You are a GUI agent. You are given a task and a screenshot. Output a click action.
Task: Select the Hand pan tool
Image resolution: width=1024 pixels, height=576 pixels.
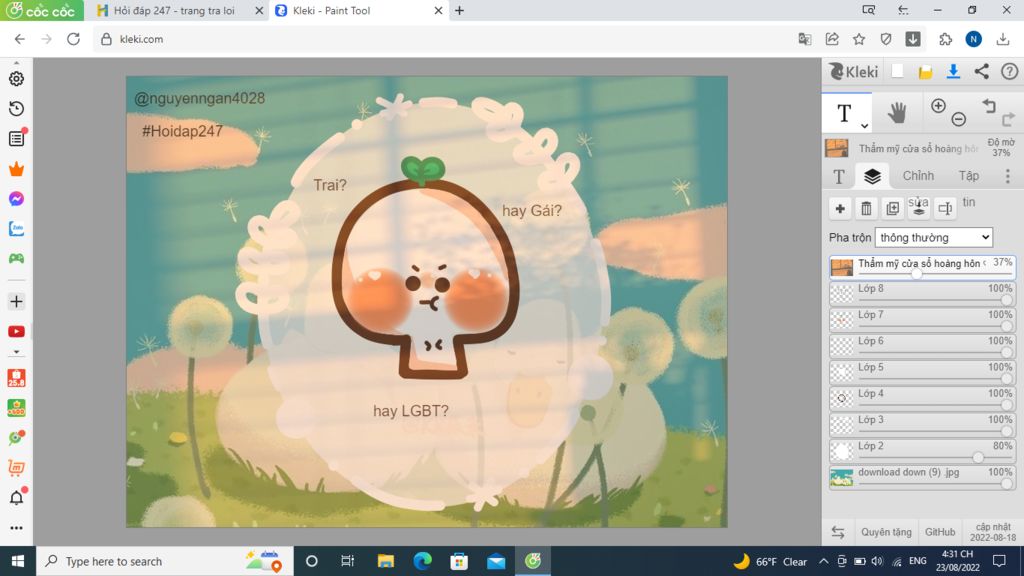[x=897, y=113]
